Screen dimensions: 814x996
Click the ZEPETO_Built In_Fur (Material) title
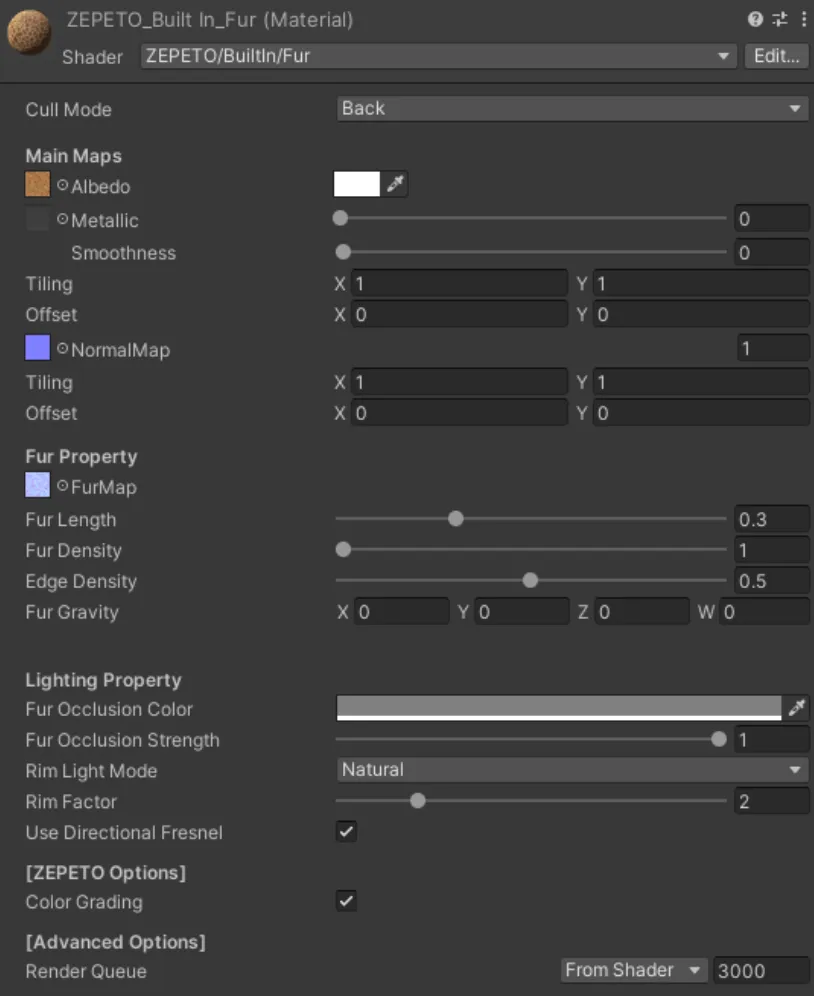tap(210, 20)
